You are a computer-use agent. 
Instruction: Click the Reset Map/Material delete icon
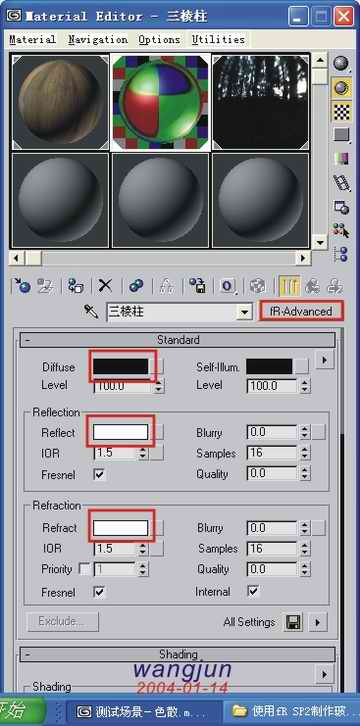click(105, 286)
